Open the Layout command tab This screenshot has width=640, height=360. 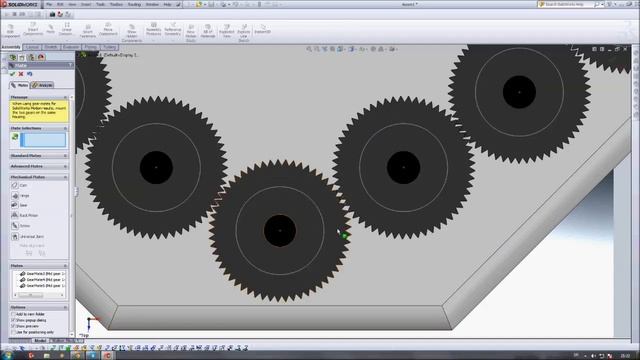(x=33, y=47)
